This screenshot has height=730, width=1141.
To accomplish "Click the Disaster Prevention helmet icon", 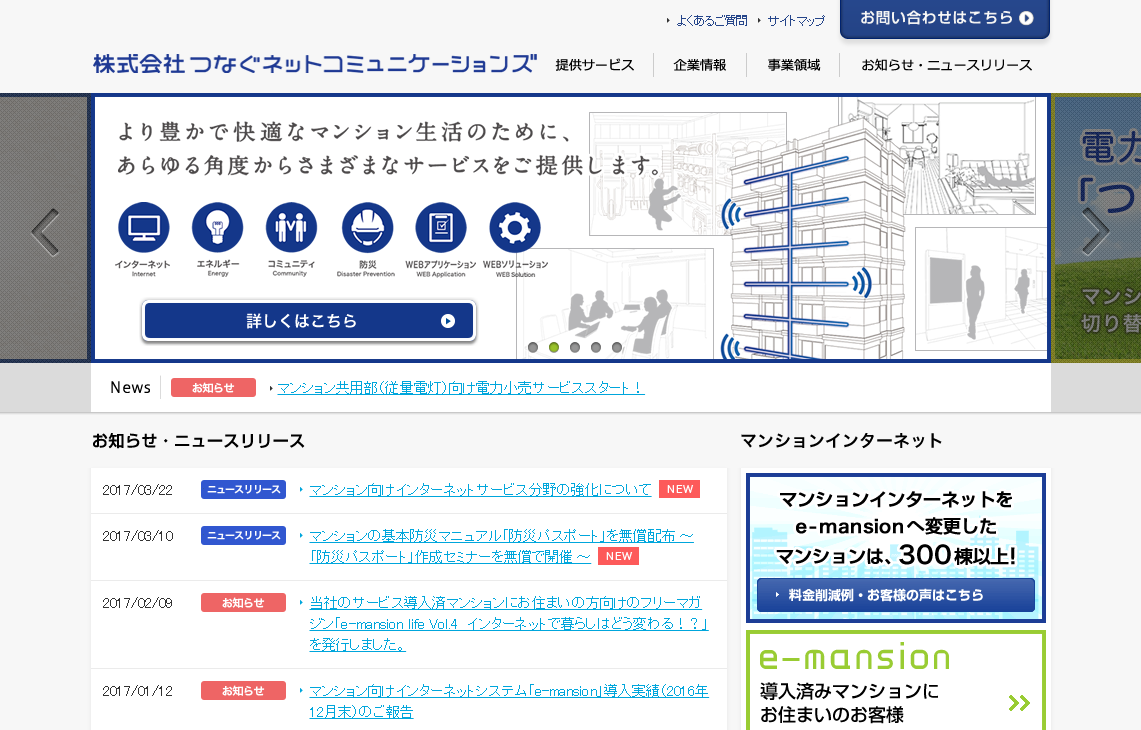I will pyautogui.click(x=367, y=228).
